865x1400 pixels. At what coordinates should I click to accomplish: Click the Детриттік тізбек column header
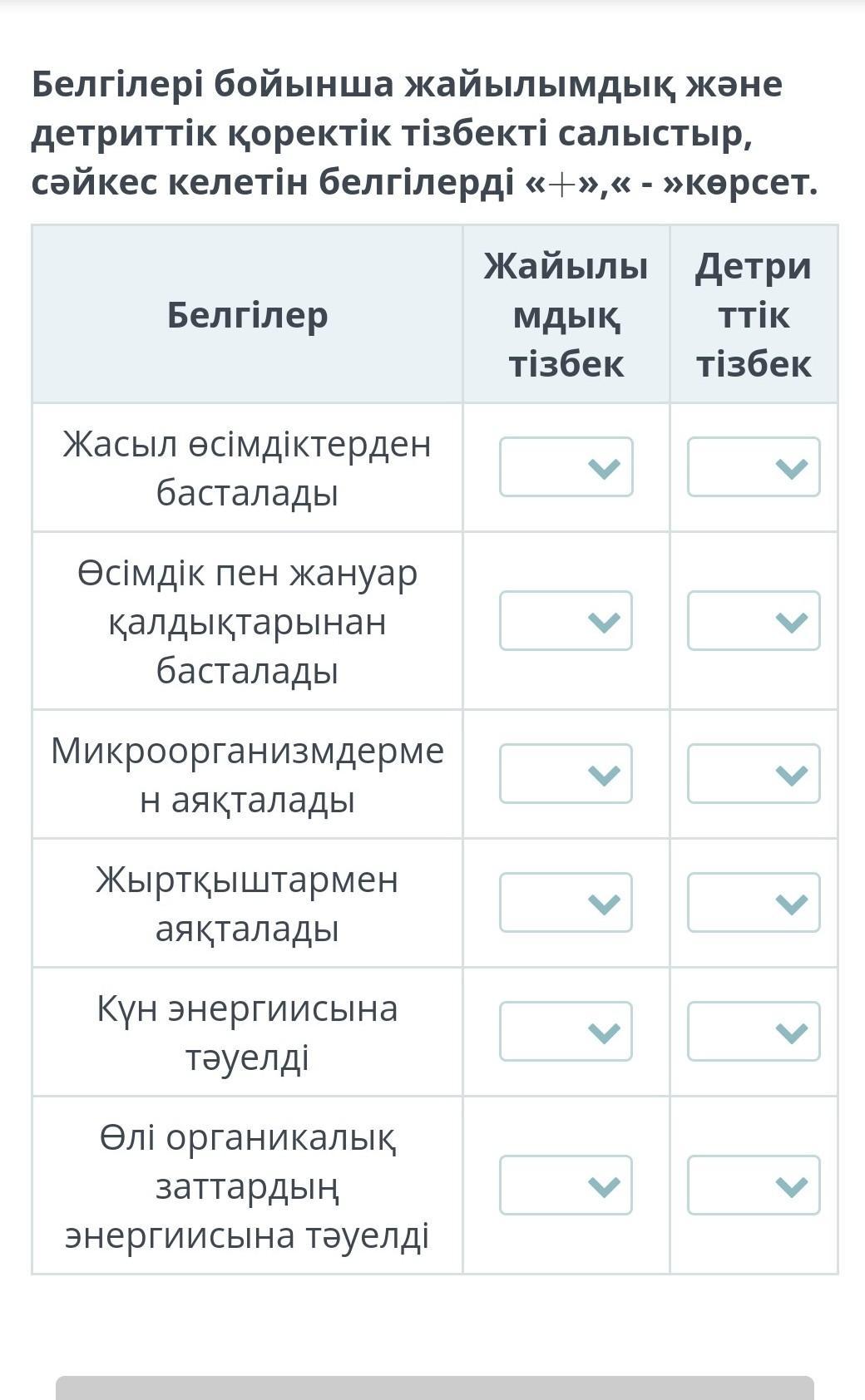754,315
